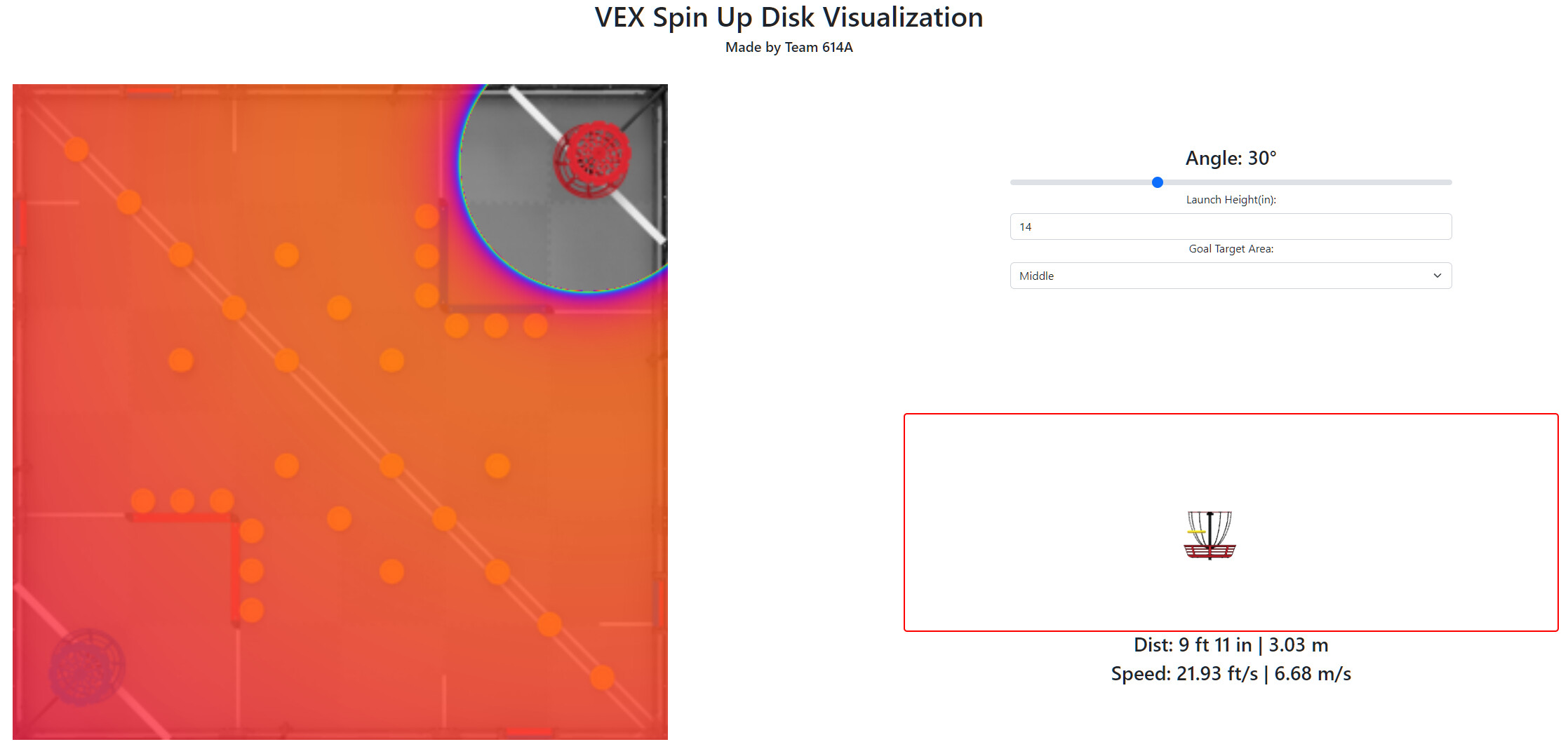Click the Made by Team 614A text
Screen dimensions: 1568x749
pos(789,47)
